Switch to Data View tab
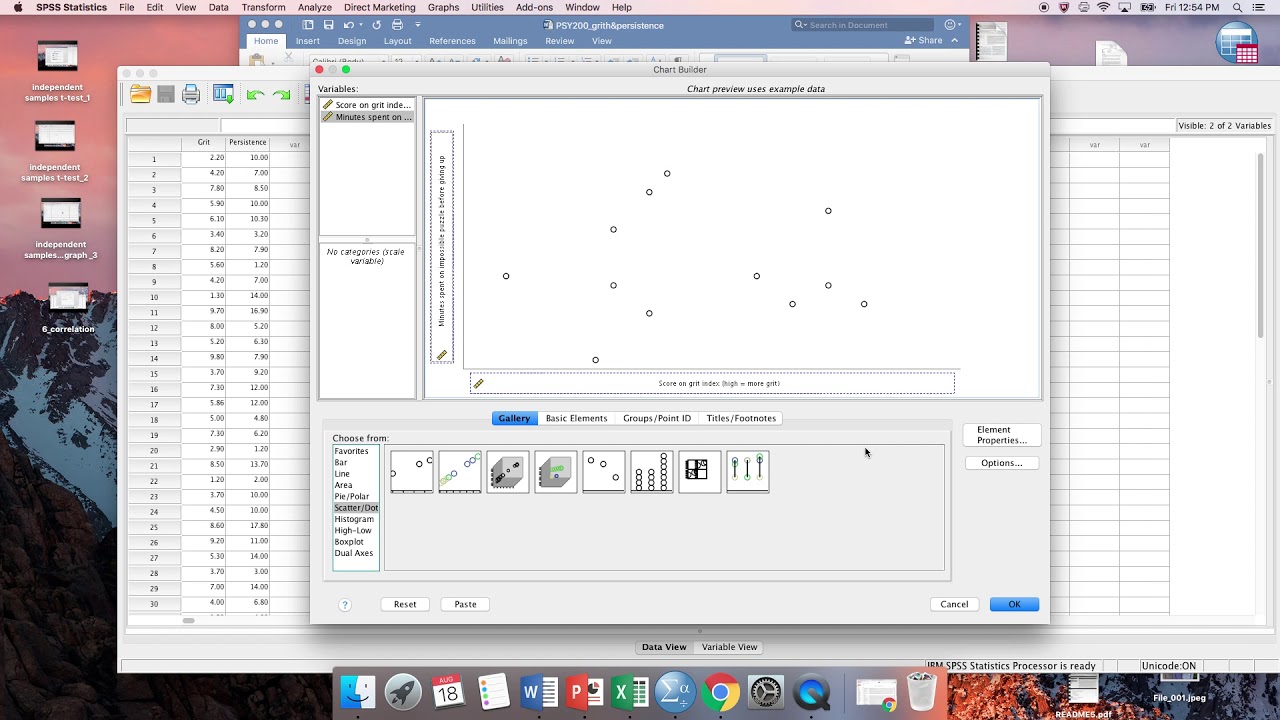 (664, 647)
